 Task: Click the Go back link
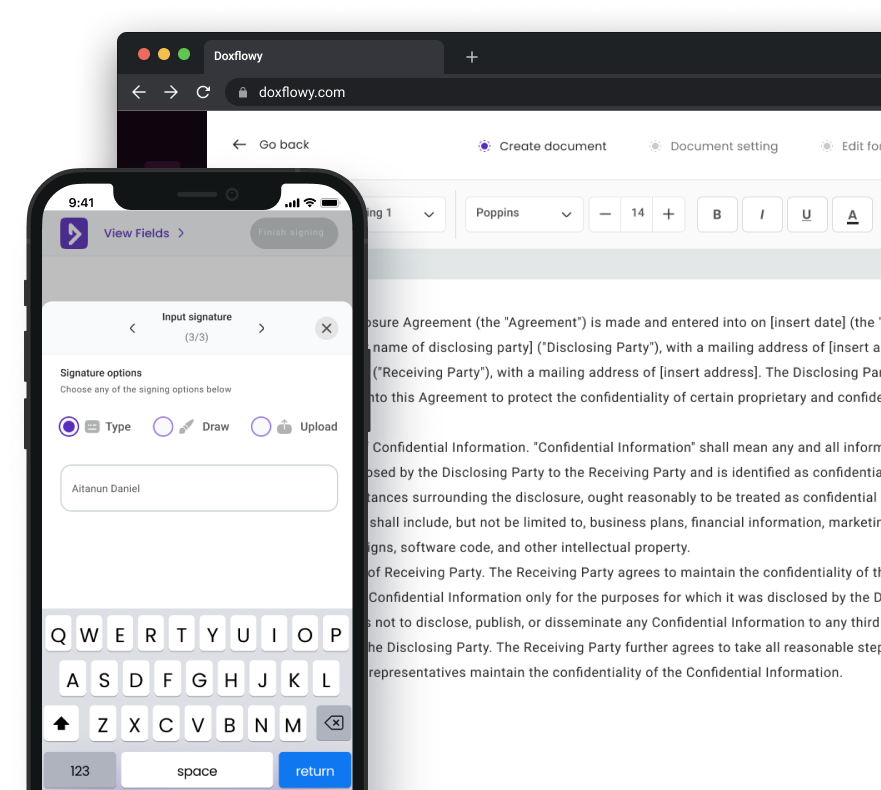tap(271, 144)
